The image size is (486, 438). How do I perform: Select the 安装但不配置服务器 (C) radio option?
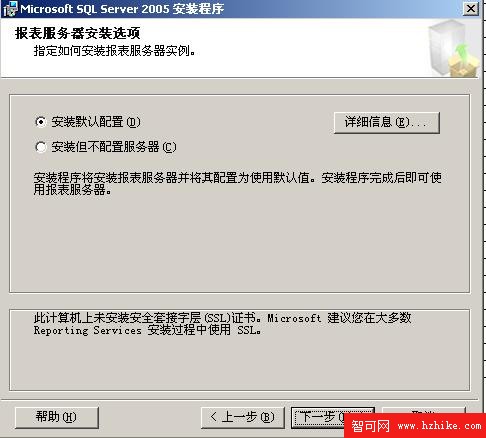click(106, 147)
